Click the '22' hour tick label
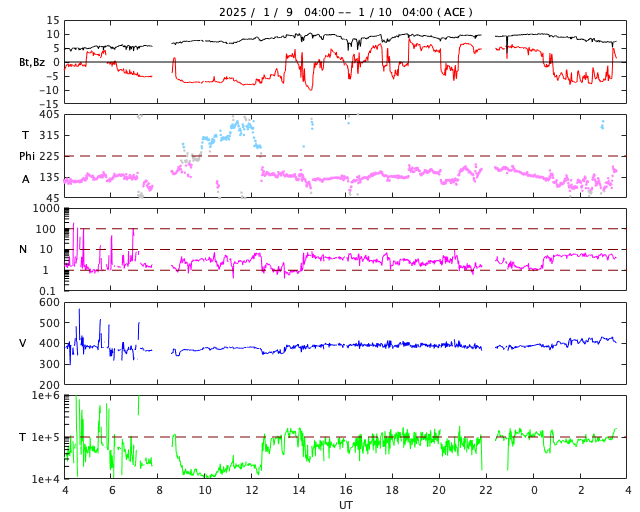The height and width of the screenshot is (512, 640). (486, 490)
